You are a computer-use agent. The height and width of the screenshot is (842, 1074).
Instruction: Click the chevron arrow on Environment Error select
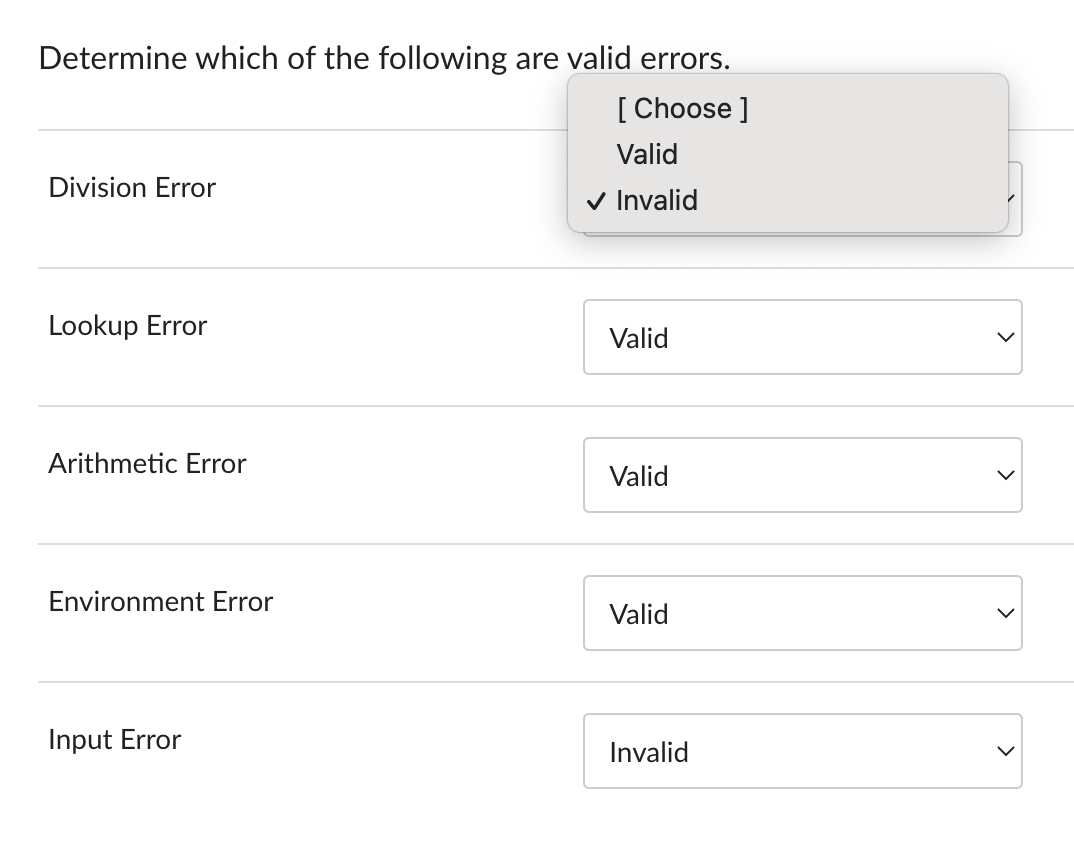(1005, 613)
